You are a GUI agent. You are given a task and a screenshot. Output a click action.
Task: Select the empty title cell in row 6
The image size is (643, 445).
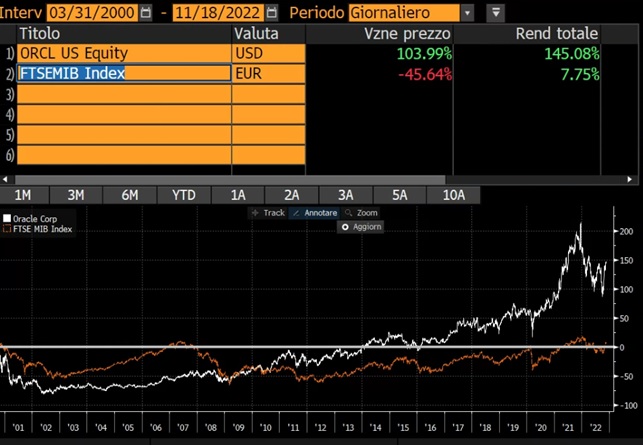[x=124, y=155]
